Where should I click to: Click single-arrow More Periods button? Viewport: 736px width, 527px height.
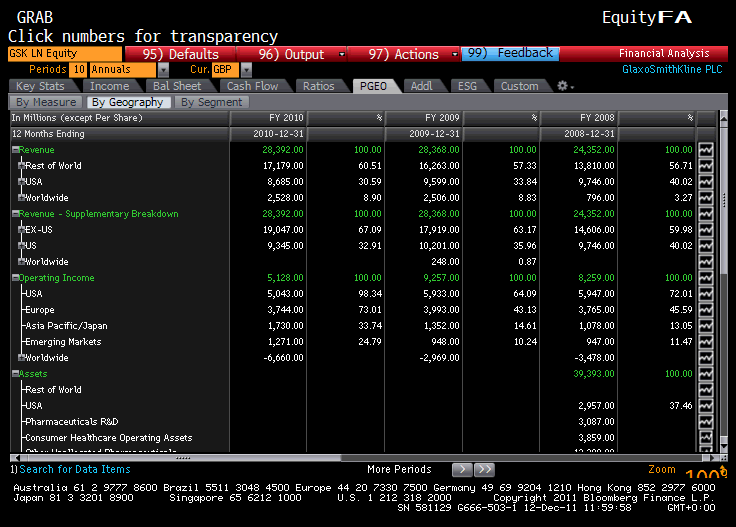[462, 469]
